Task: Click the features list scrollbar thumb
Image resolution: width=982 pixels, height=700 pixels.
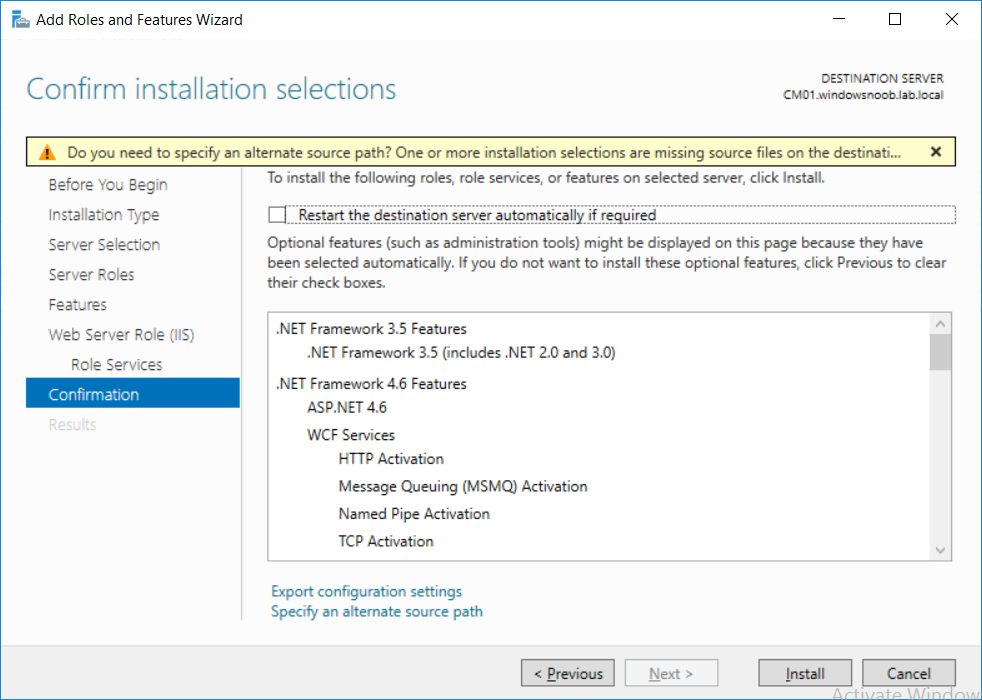Action: [940, 353]
